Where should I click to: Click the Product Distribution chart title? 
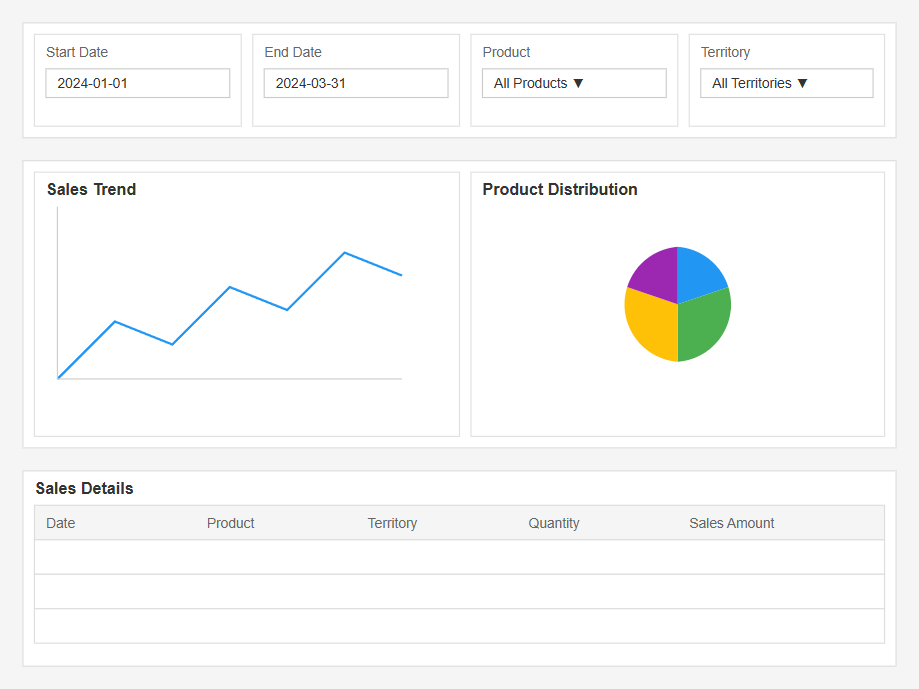(x=560, y=189)
